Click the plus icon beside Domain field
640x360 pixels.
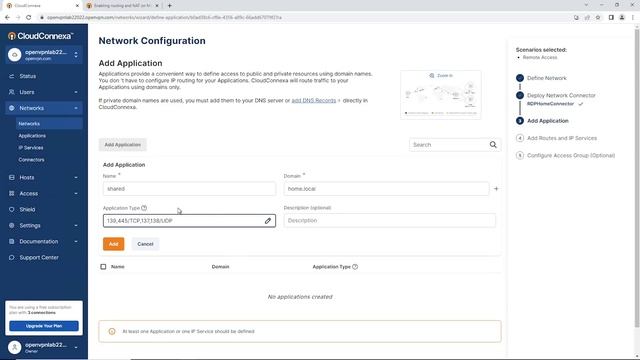496,189
